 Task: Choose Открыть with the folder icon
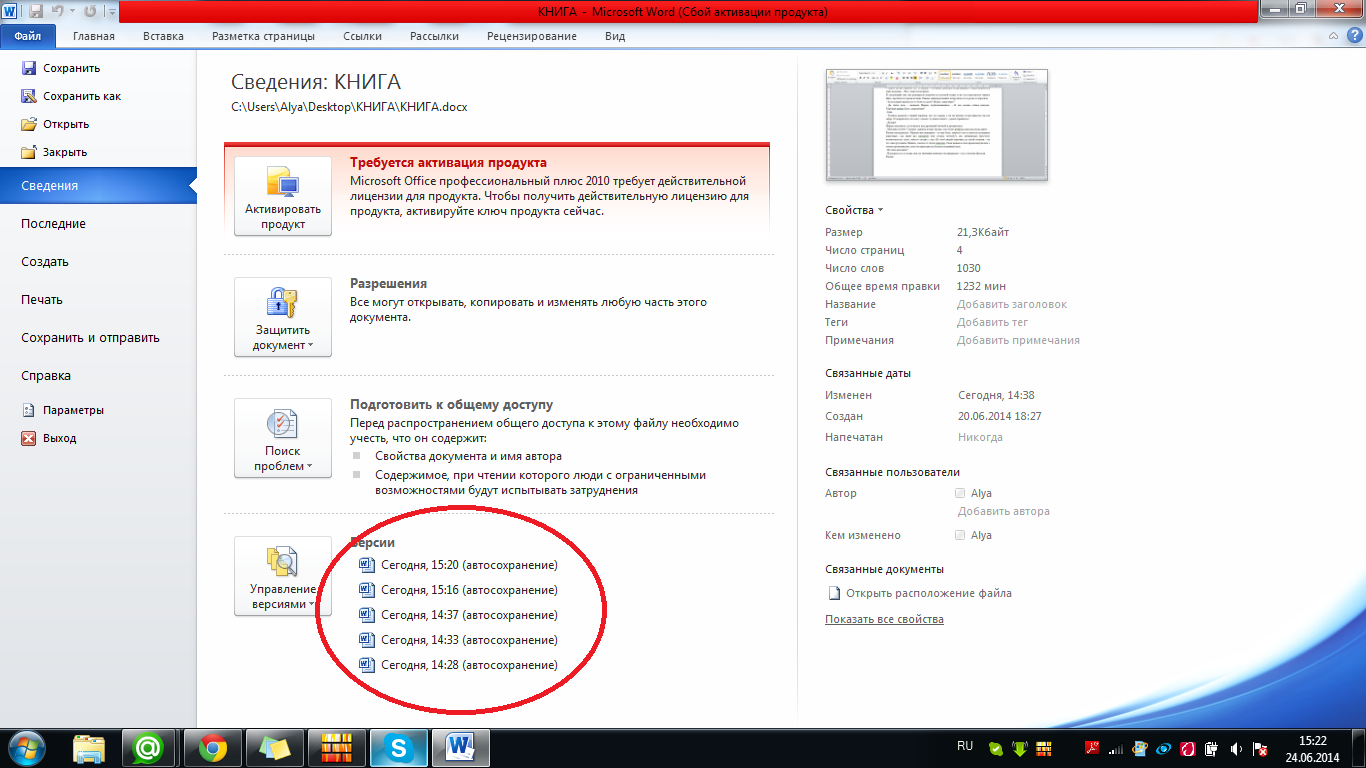(55, 124)
